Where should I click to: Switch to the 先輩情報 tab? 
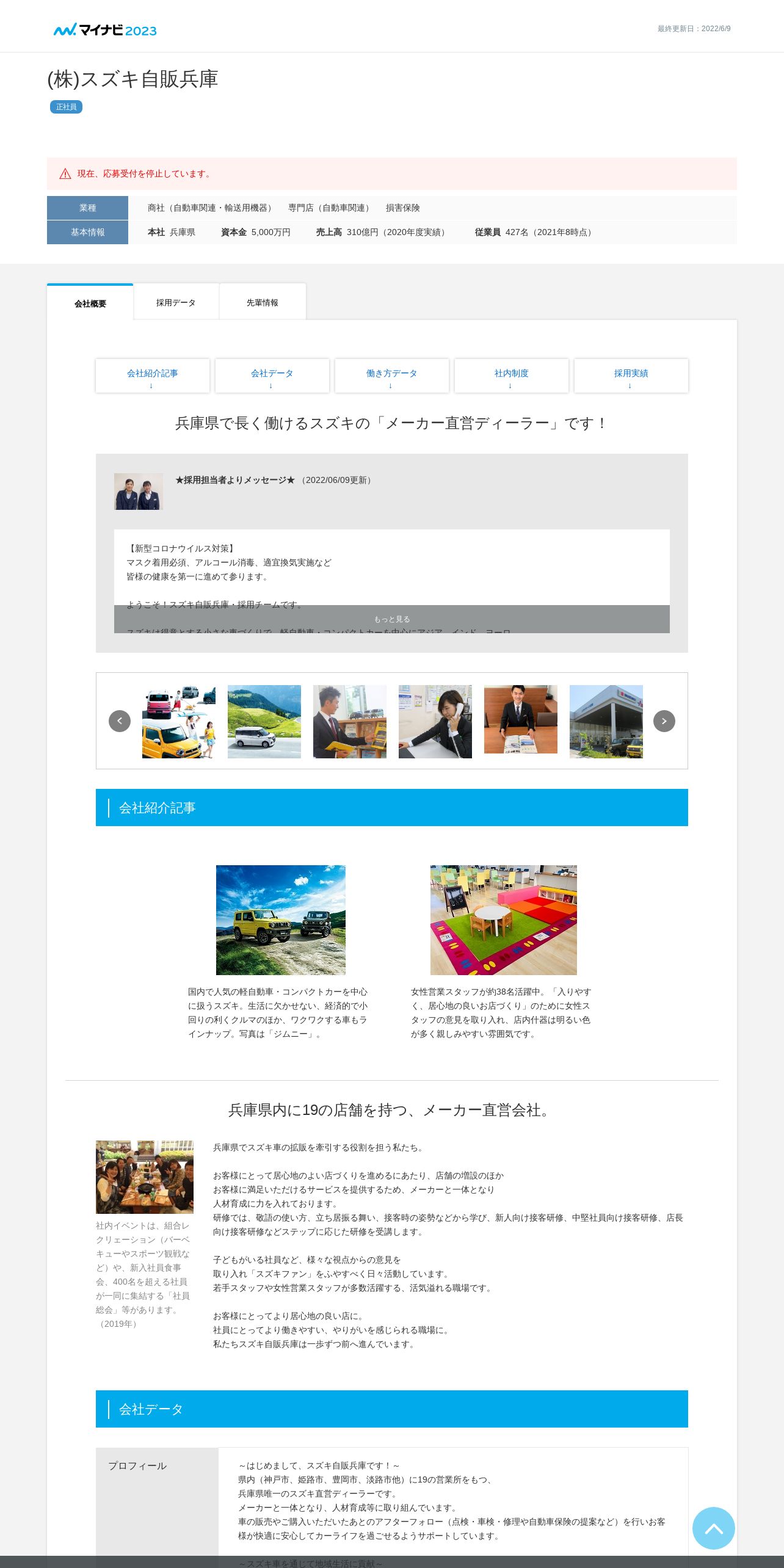click(263, 302)
